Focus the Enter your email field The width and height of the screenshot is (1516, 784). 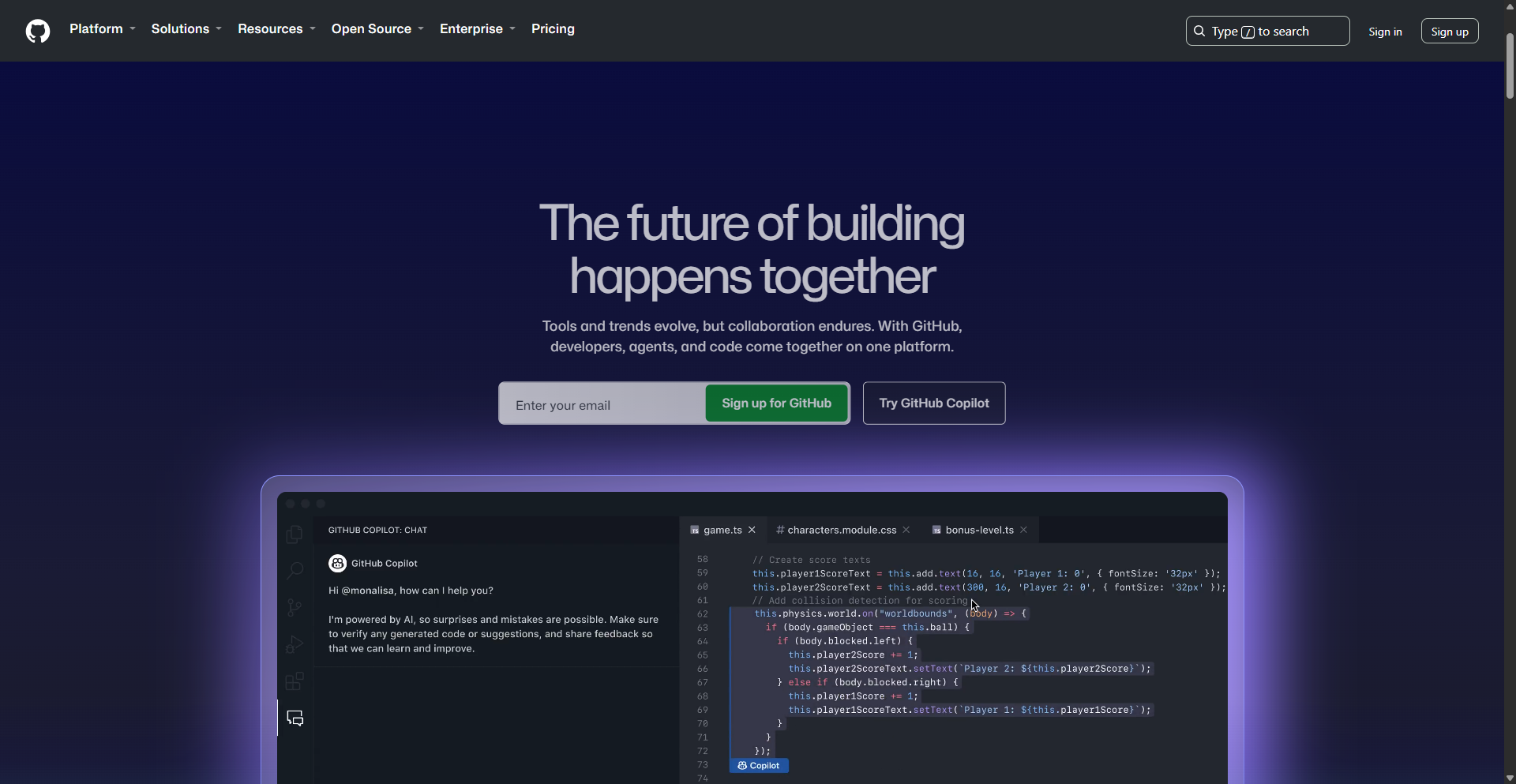click(602, 404)
